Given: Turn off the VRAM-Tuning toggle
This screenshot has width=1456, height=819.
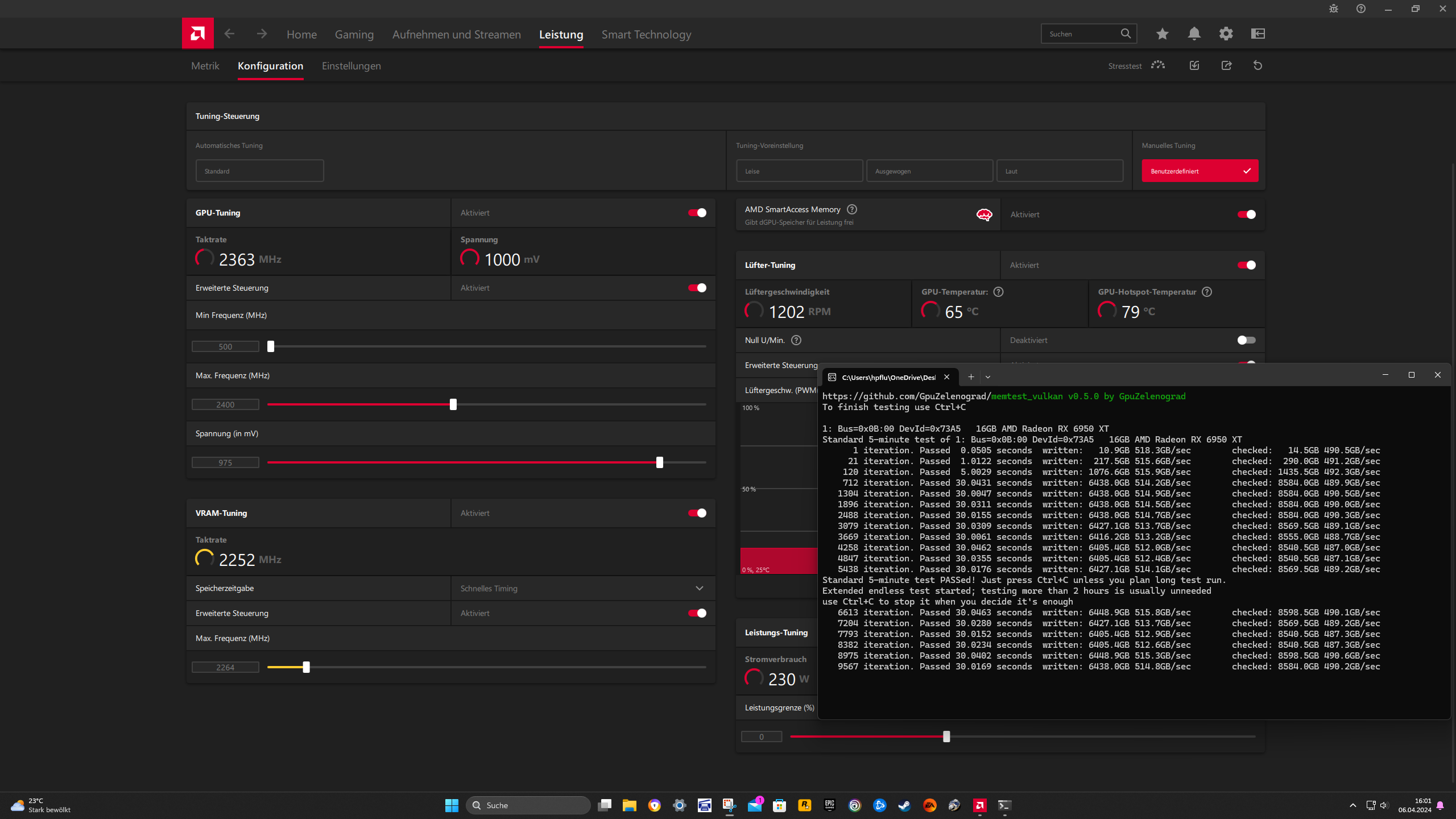Looking at the screenshot, I should click(x=697, y=513).
